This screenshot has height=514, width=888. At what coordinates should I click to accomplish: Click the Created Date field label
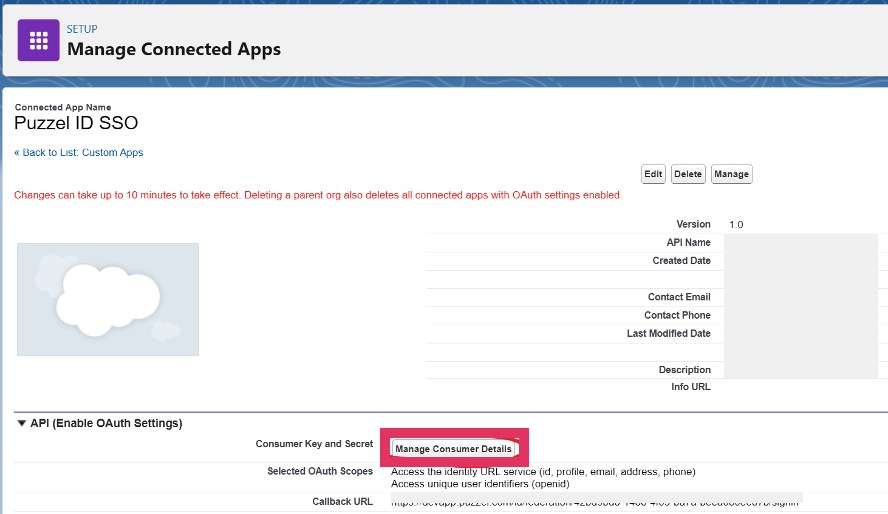(681, 261)
